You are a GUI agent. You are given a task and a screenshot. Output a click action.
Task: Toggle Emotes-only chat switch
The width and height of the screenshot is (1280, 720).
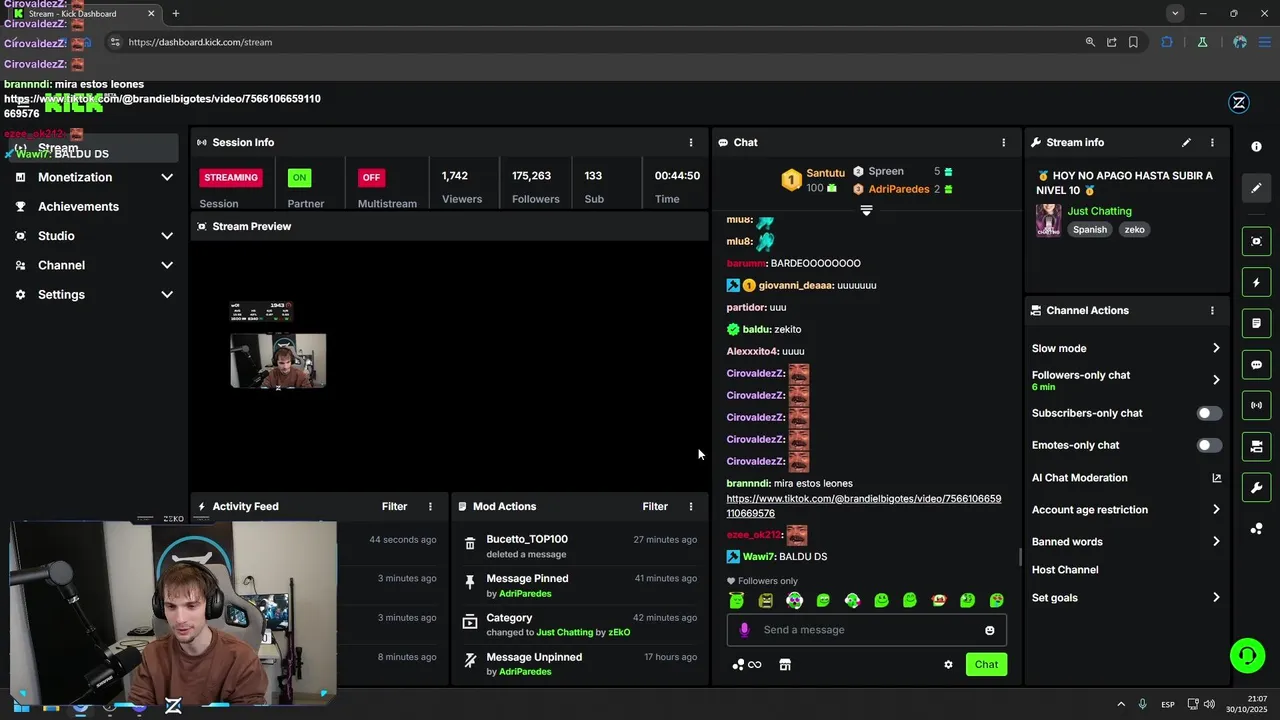(x=1209, y=445)
